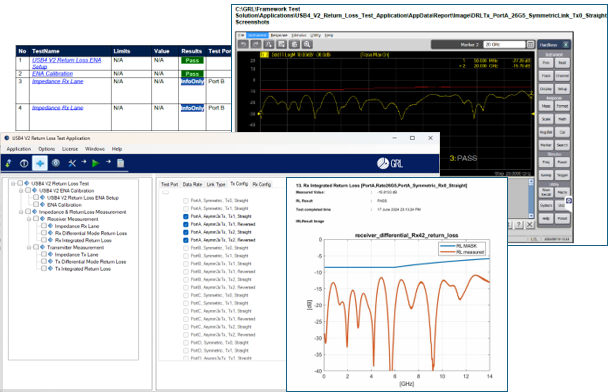616x392 pixels.
Task: Open the connection setup arrows toolbar icon
Action: 9,163
